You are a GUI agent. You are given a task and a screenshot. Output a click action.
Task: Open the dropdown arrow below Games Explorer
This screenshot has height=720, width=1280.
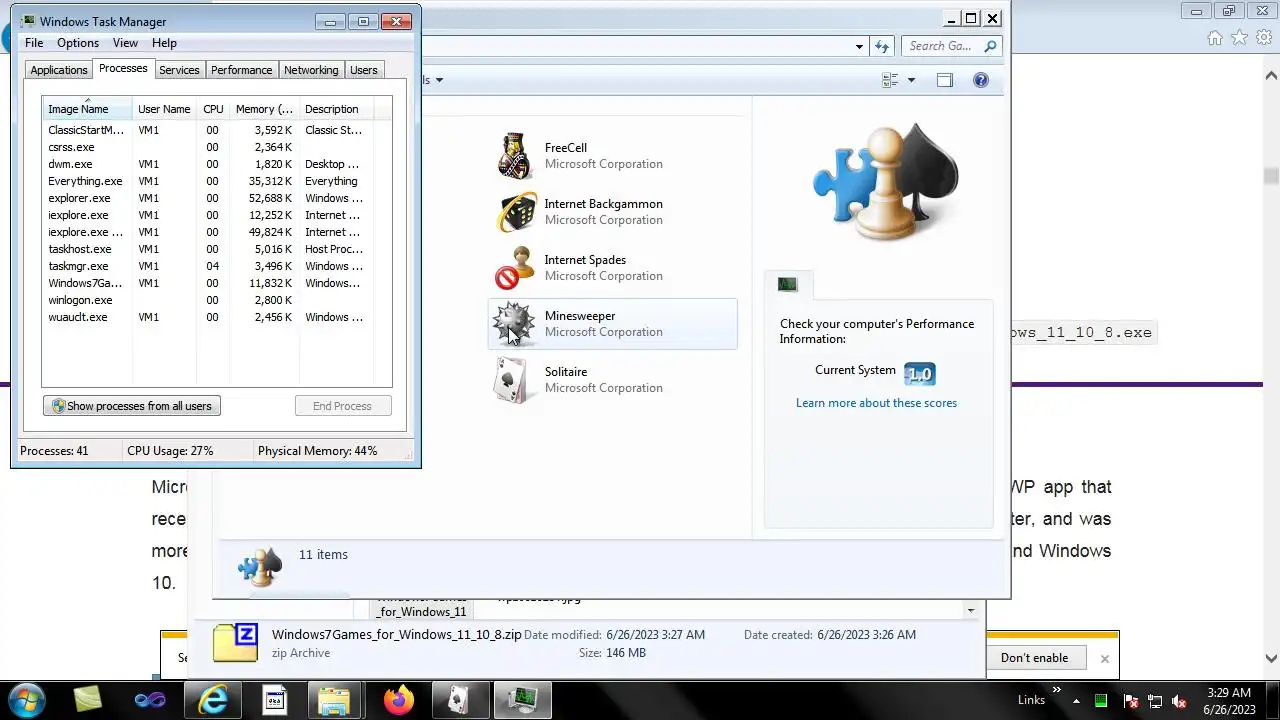[x=970, y=610]
